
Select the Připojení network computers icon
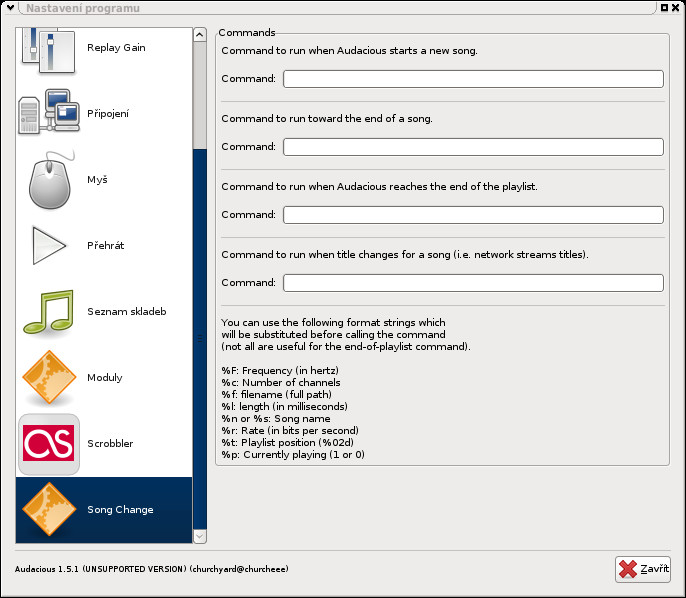tap(49, 112)
